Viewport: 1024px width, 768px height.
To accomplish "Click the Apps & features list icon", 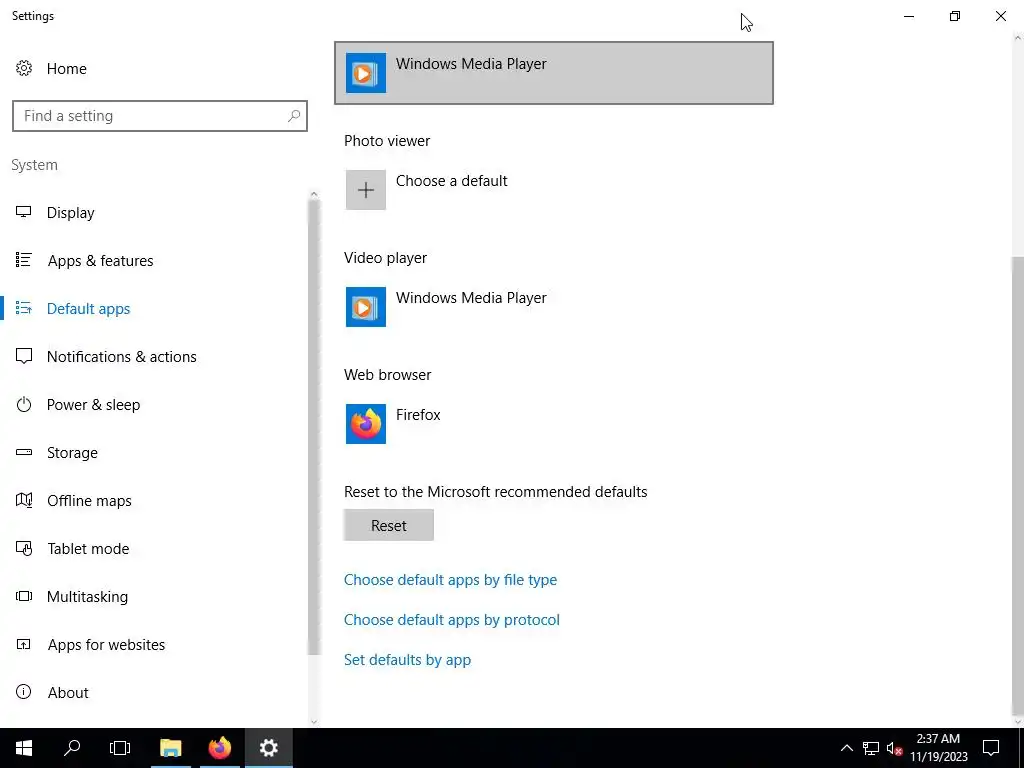I will coord(24,260).
